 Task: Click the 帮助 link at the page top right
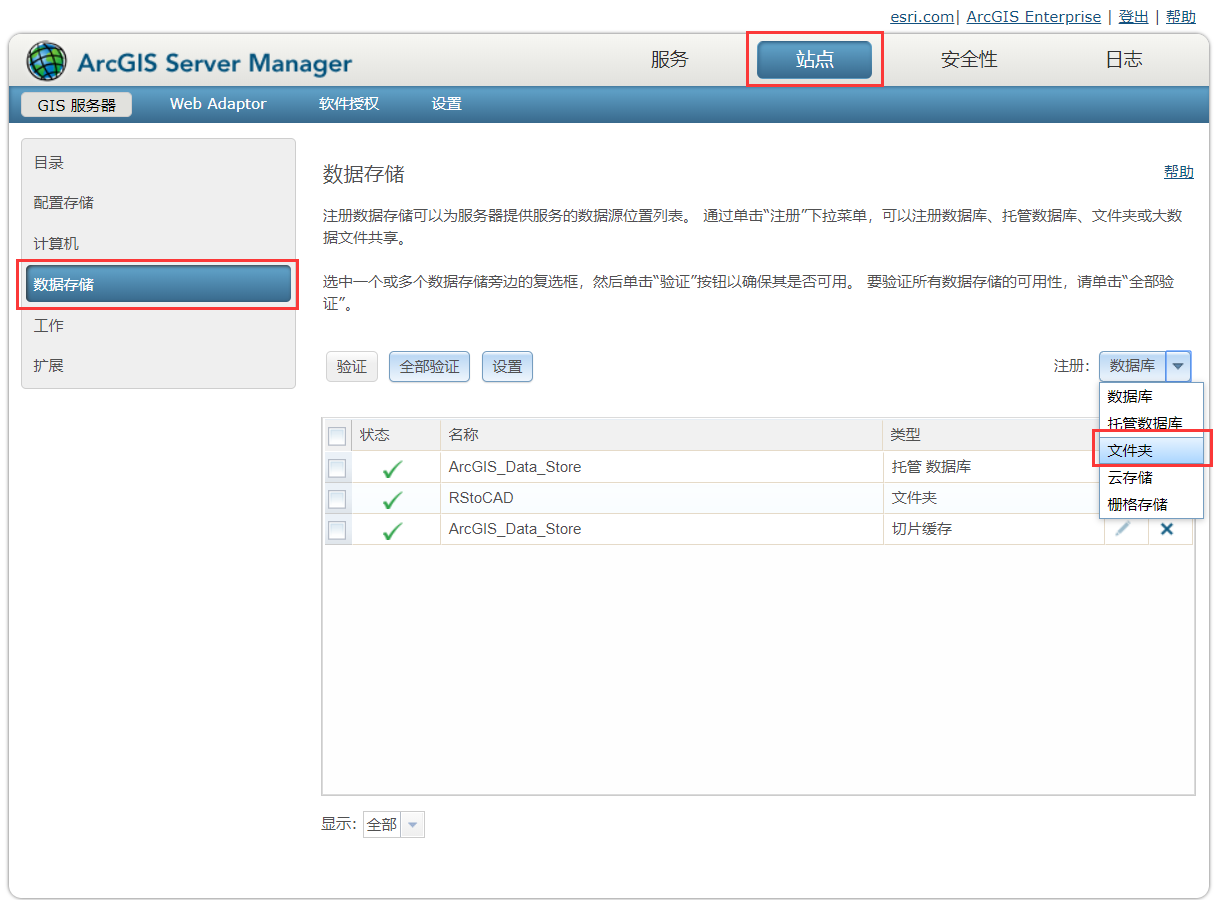(1180, 16)
